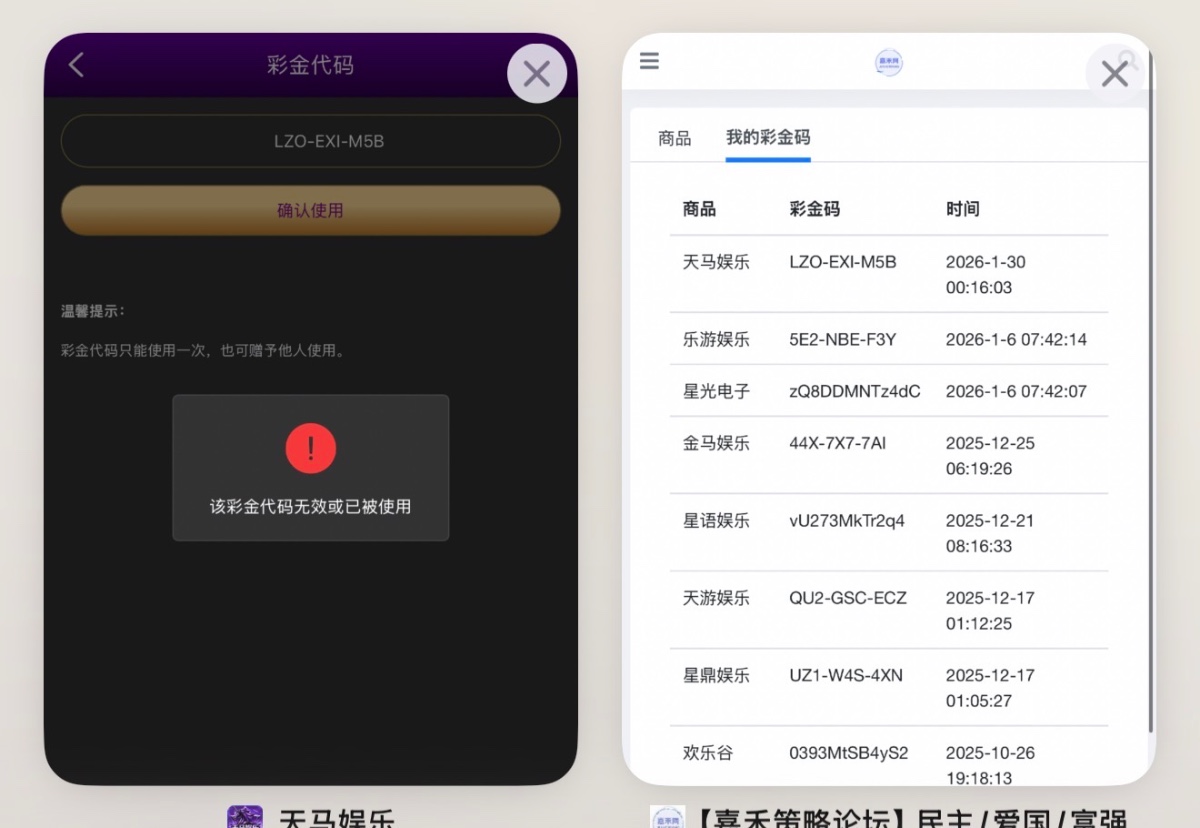
Task: Select the 44X-7X7-7AI code in table
Action: click(x=837, y=443)
